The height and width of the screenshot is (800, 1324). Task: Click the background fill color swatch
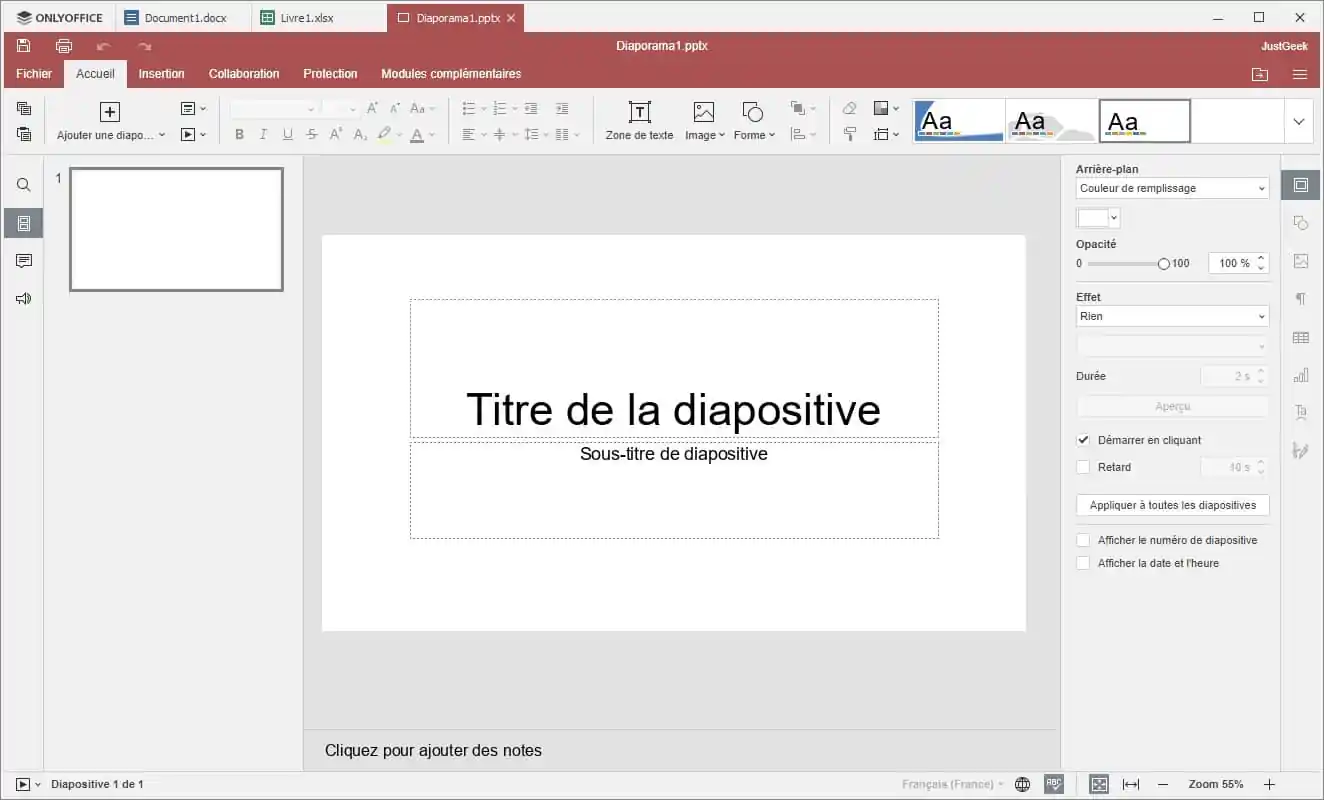1098,218
